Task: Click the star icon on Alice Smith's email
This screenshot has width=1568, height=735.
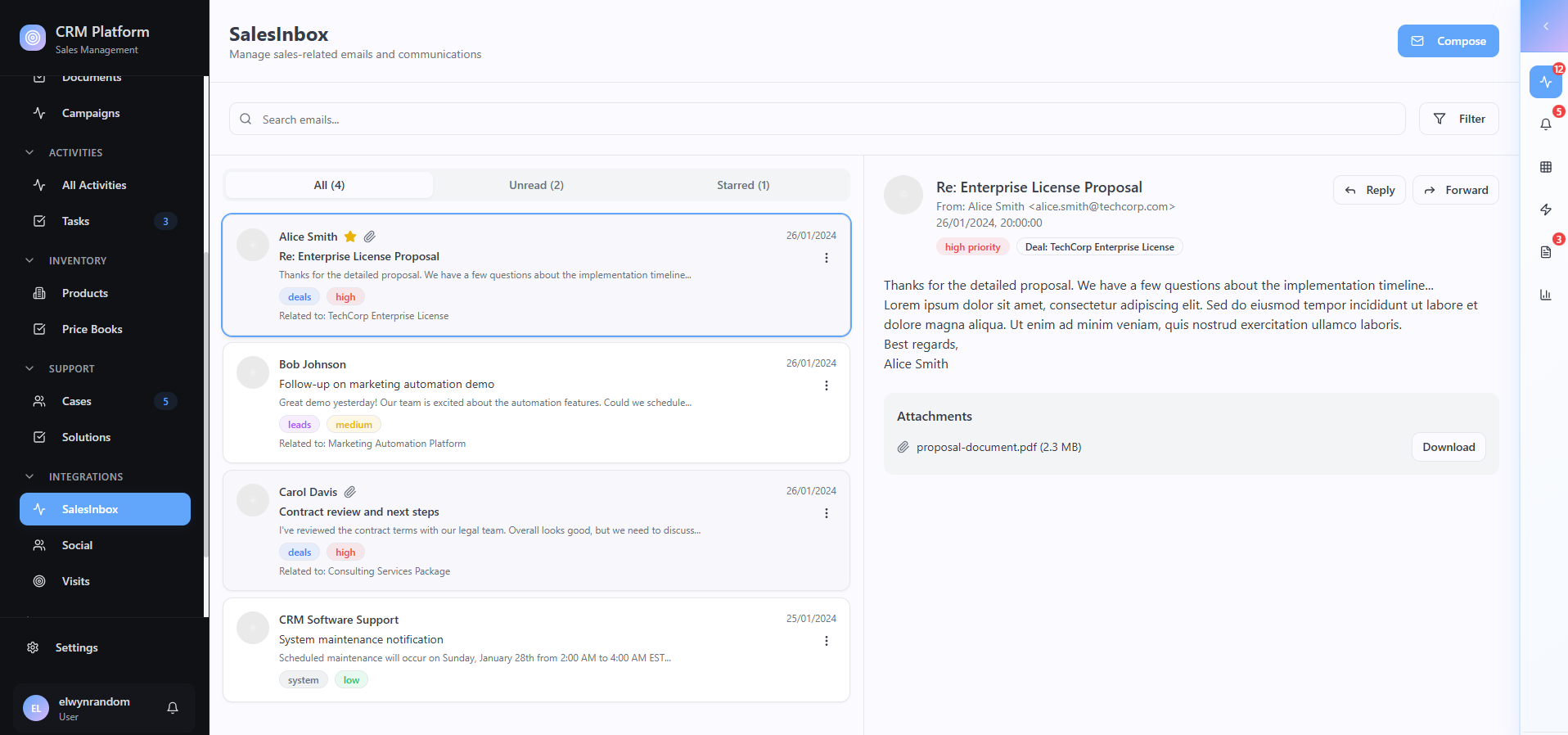Action: coord(350,237)
